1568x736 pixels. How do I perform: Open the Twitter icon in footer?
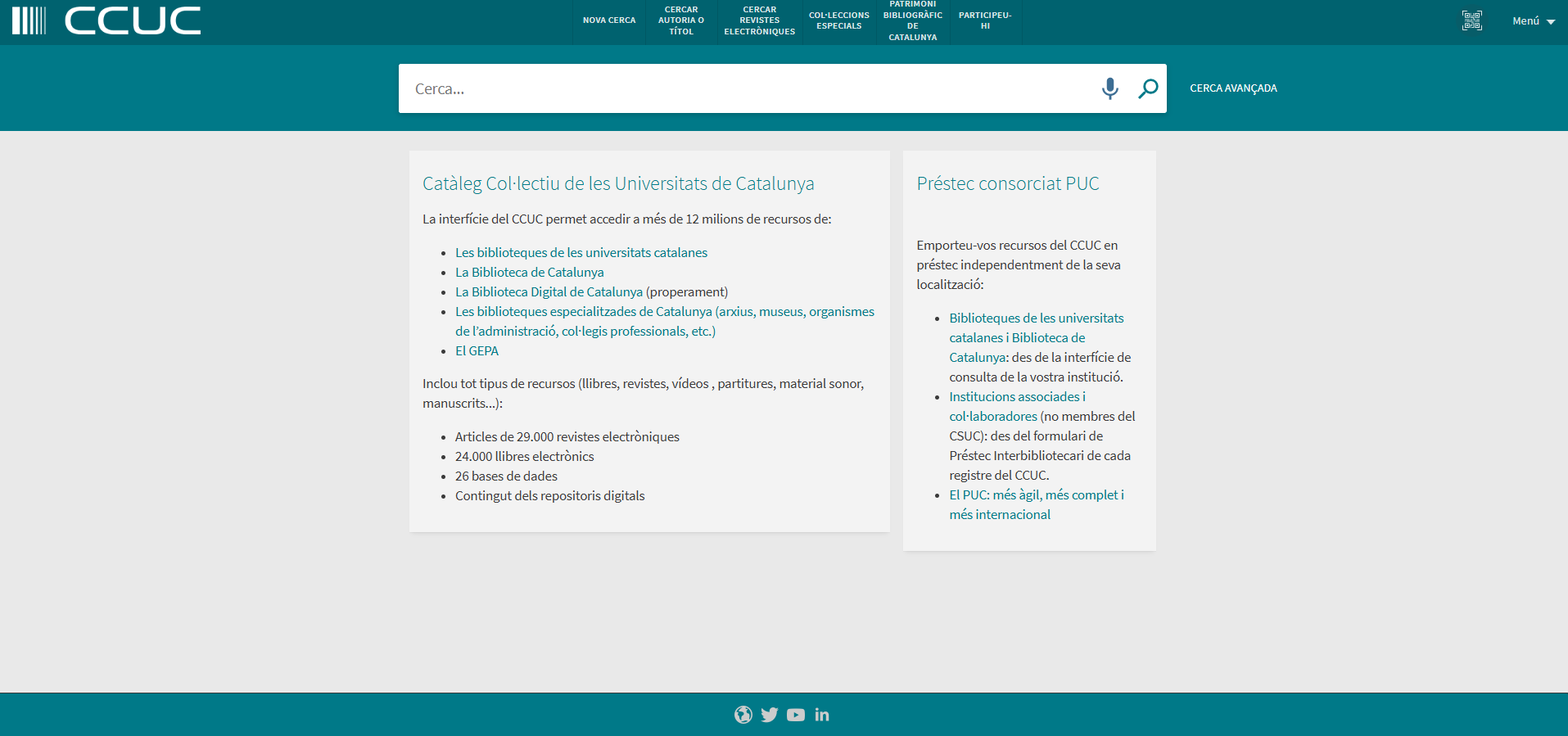769,715
